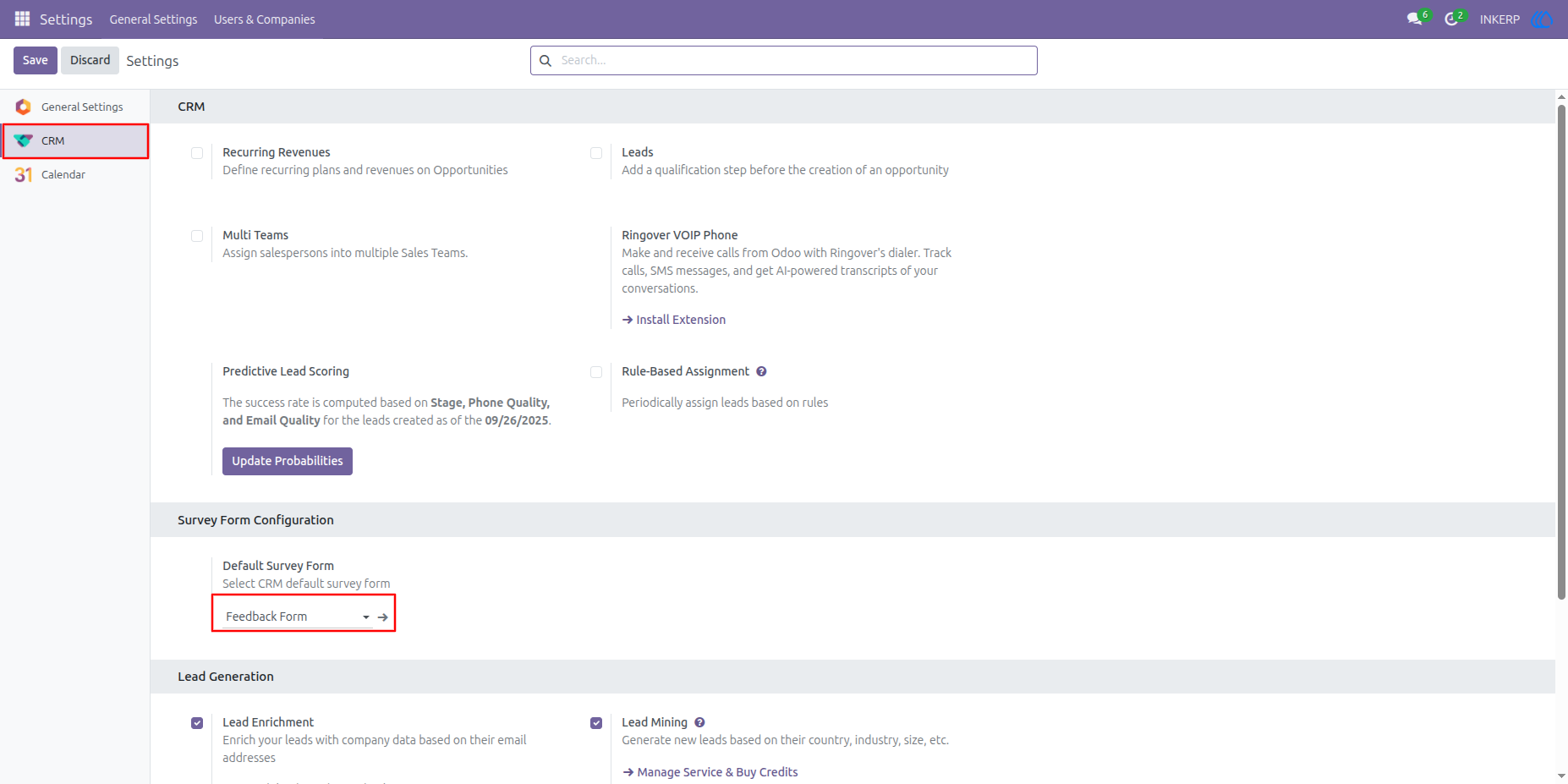Click the Lead Enrichment label
The height and width of the screenshot is (784, 1568).
point(268,722)
